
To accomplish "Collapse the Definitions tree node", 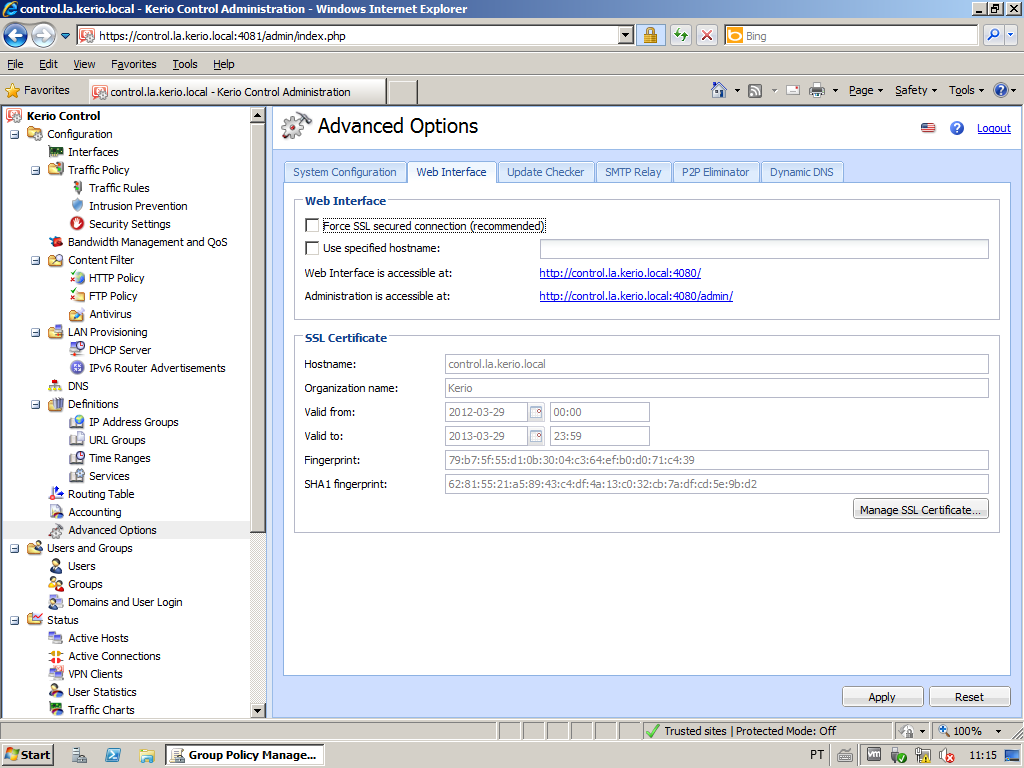I will tap(35, 404).
